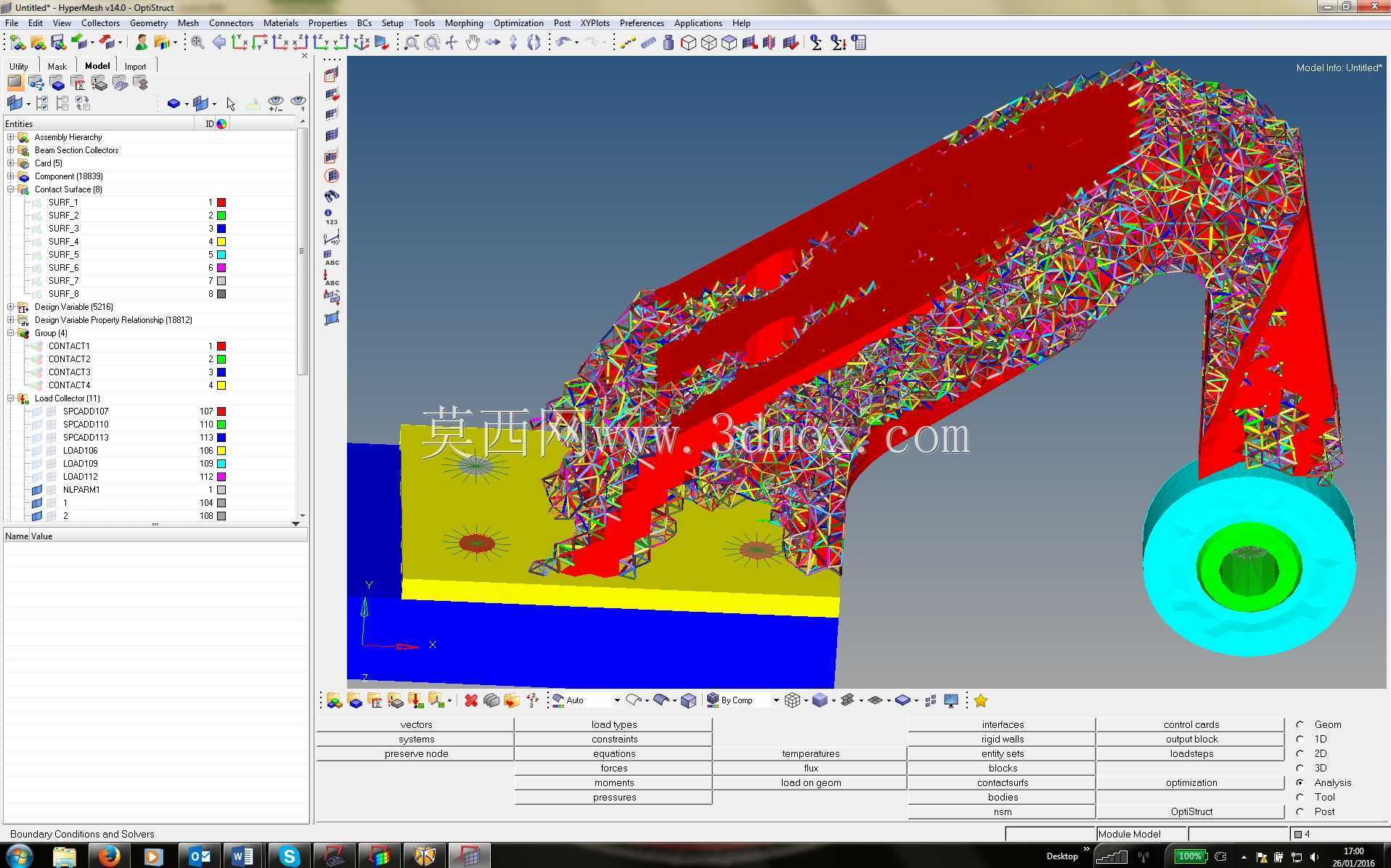Screen dimensions: 1391x868
Task: Click the Save Model disk icon
Action: pyautogui.click(x=58, y=43)
